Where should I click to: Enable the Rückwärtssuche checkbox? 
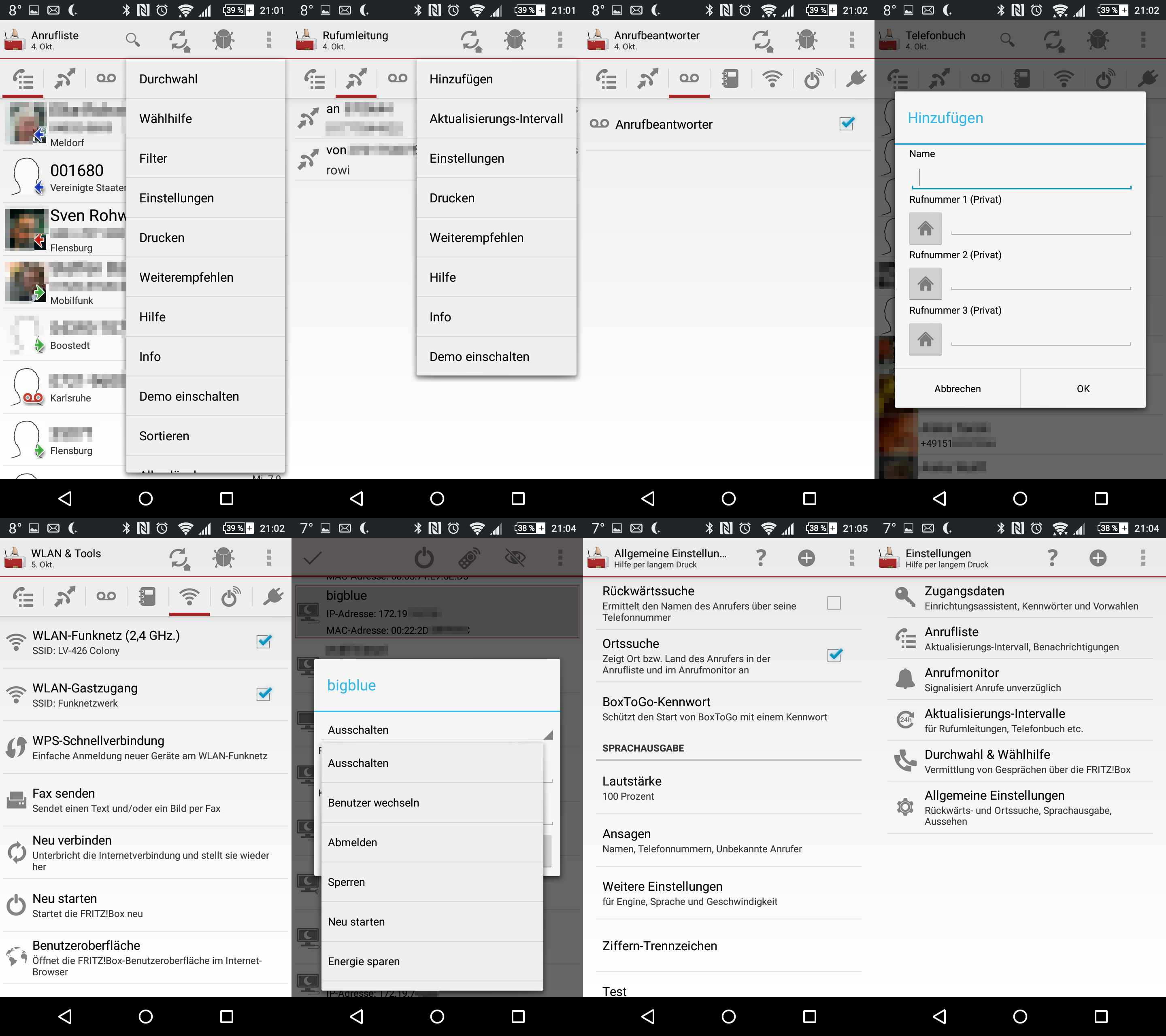(x=834, y=603)
